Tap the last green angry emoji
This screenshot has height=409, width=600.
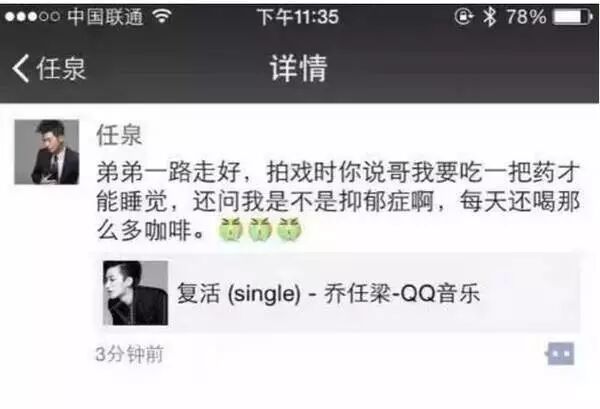click(x=289, y=230)
